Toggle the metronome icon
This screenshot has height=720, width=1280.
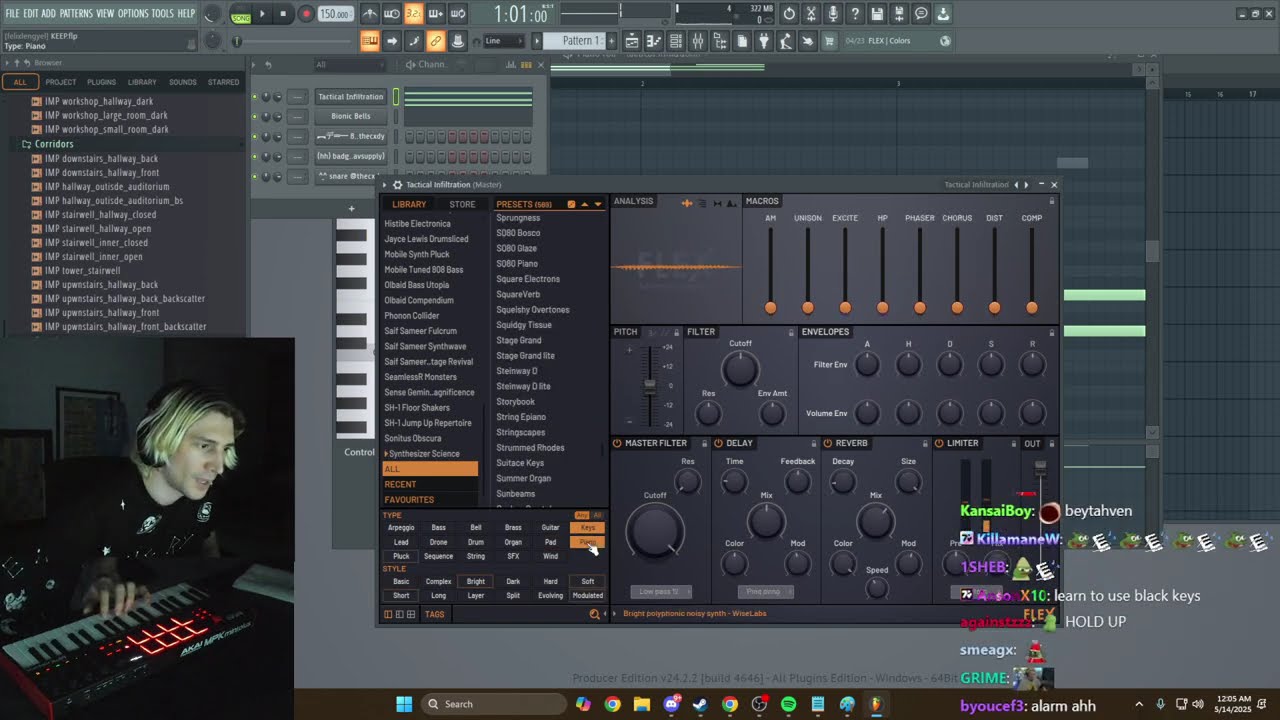(370, 14)
